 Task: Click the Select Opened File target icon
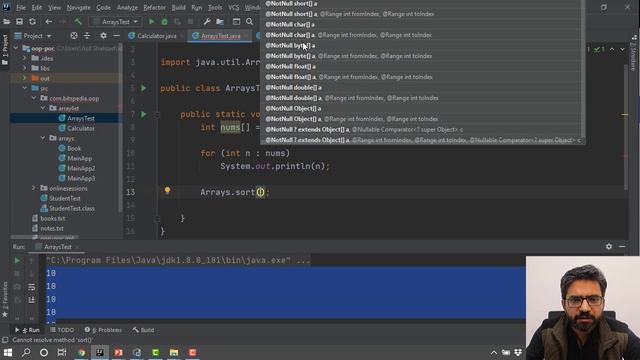[74, 36]
